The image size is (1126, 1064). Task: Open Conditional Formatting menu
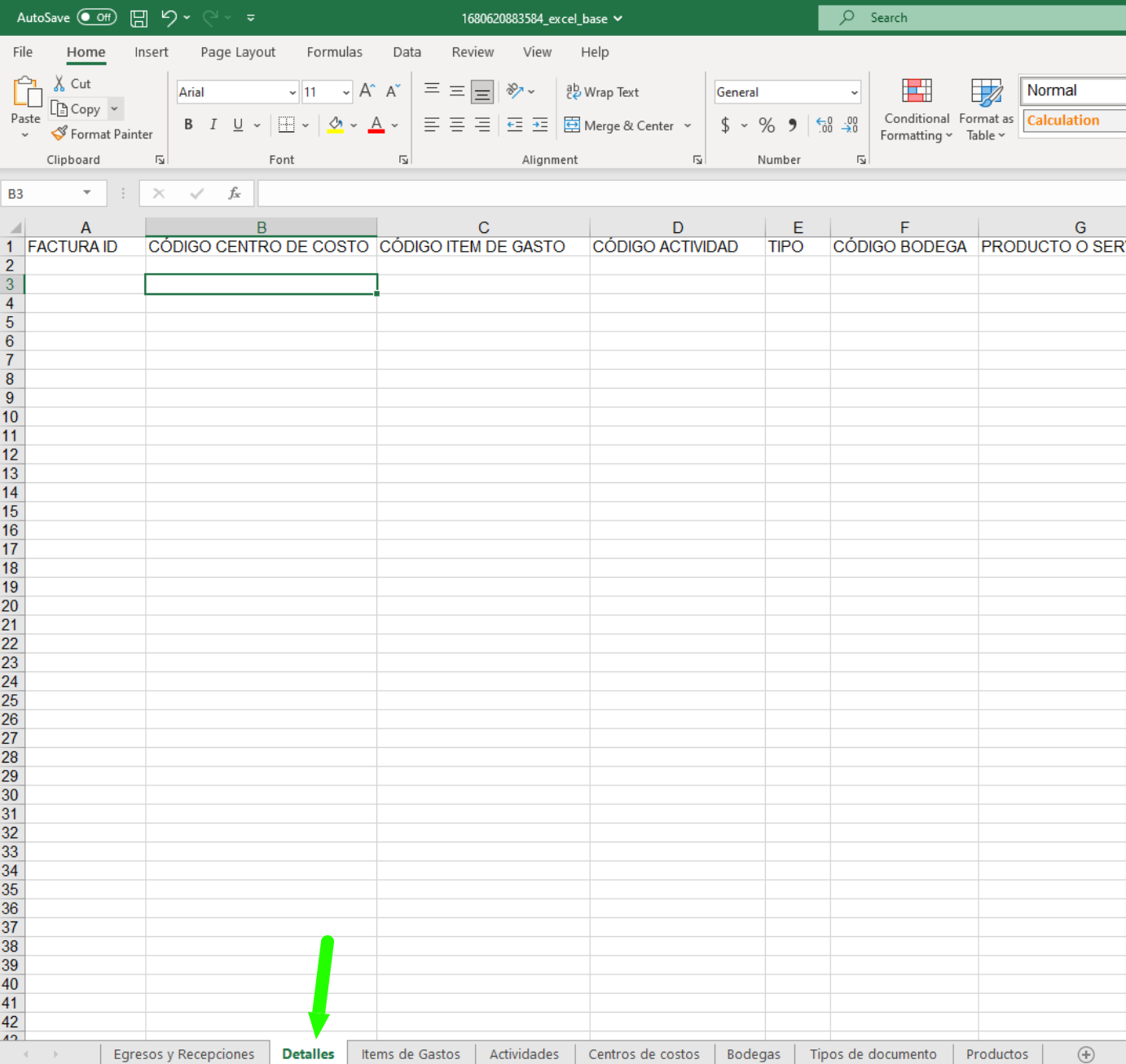tap(916, 110)
